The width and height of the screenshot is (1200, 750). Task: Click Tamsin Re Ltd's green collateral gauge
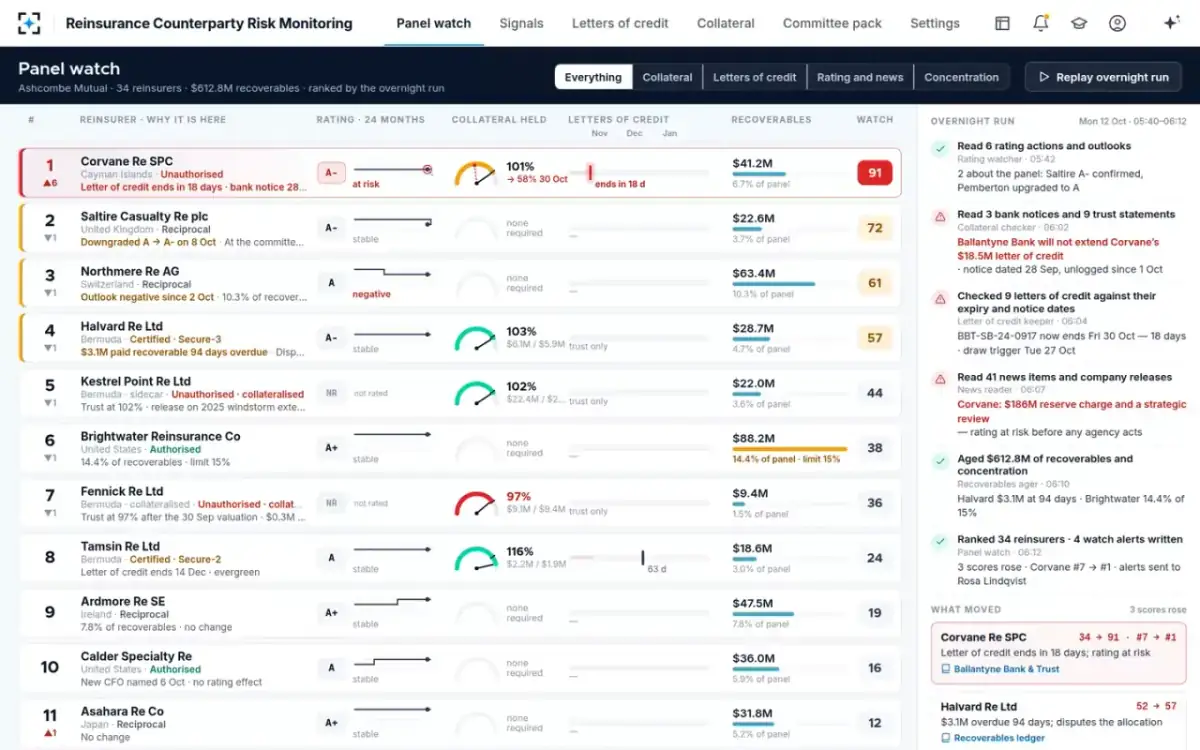(476, 559)
